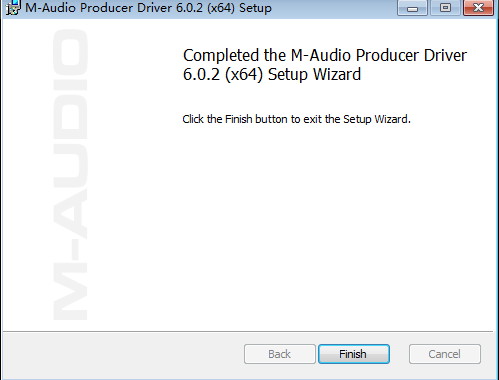Click the '6.0.2 (x64) Setup Wizard' heading line
499x380 pixels.
coord(272,74)
